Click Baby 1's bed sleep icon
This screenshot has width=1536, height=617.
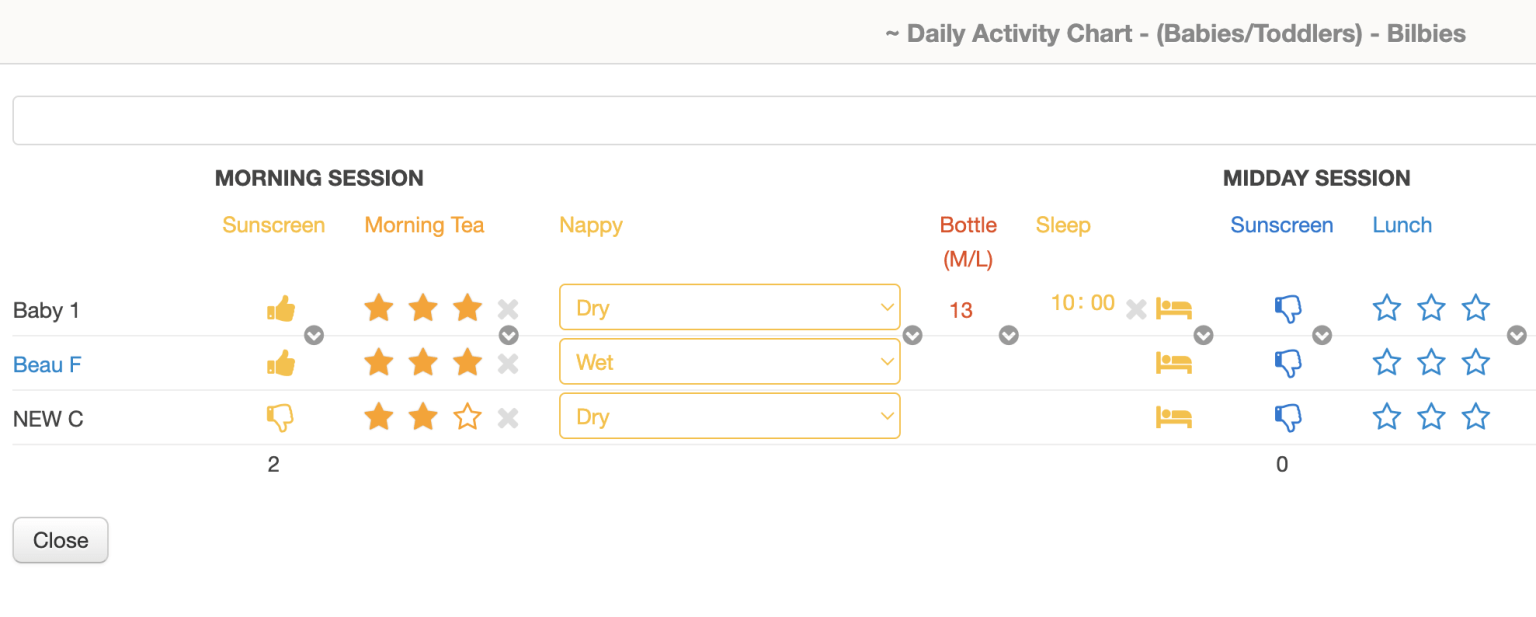tap(1174, 309)
